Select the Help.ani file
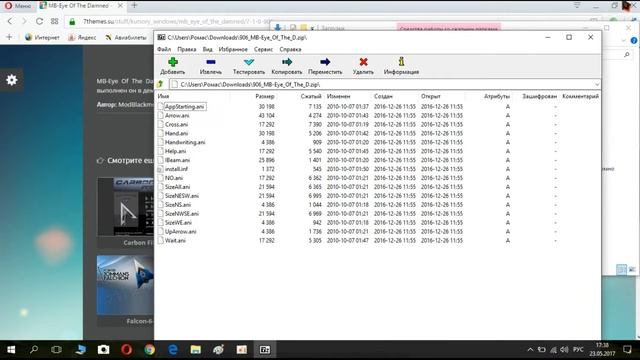640x360 pixels. pos(176,151)
